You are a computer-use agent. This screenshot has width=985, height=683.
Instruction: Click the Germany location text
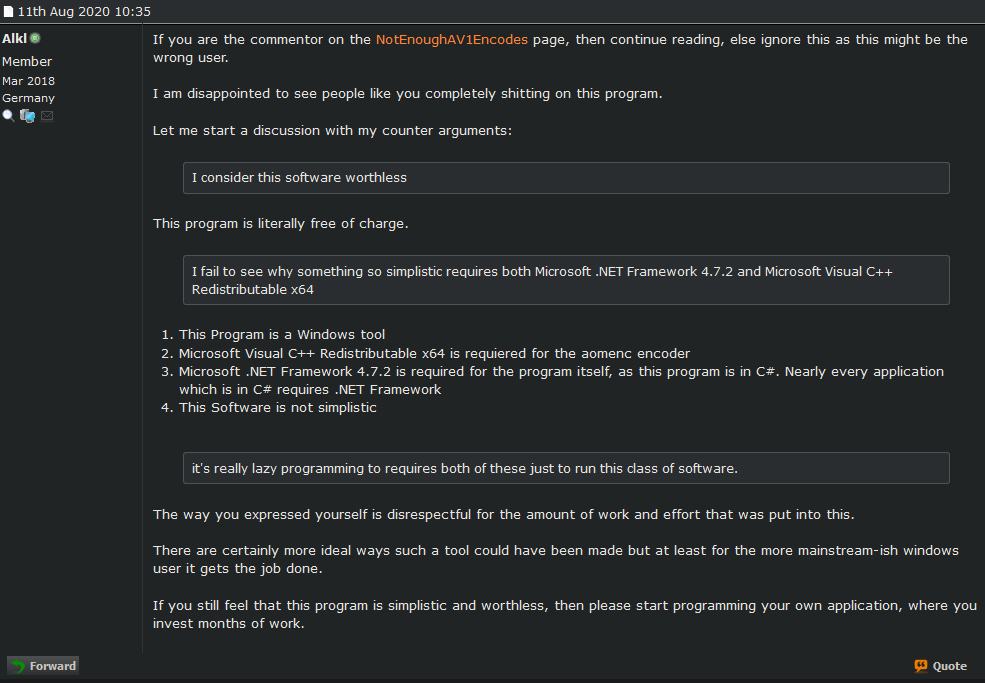pyautogui.click(x=28, y=98)
